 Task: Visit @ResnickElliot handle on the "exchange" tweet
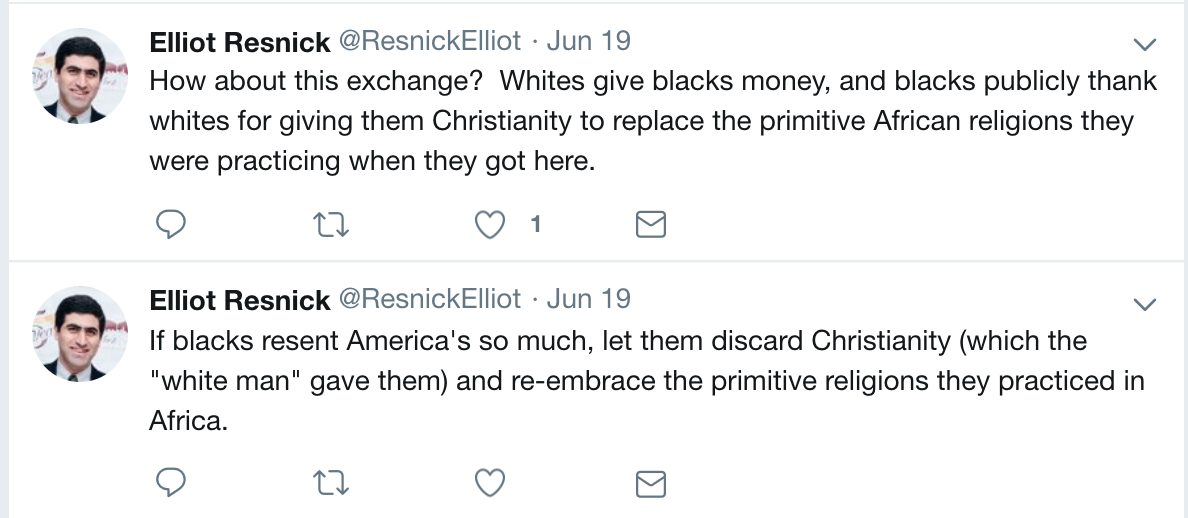tap(430, 41)
